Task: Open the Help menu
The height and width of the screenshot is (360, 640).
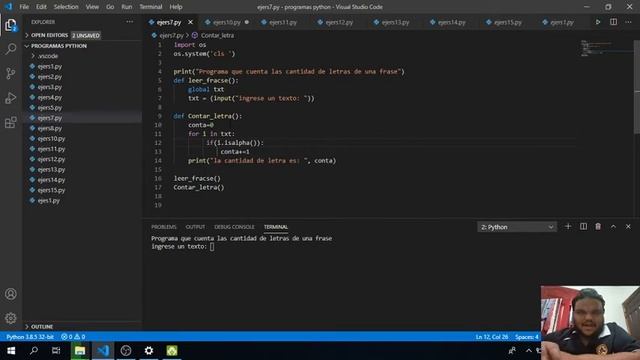Action: pyautogui.click(x=176, y=7)
